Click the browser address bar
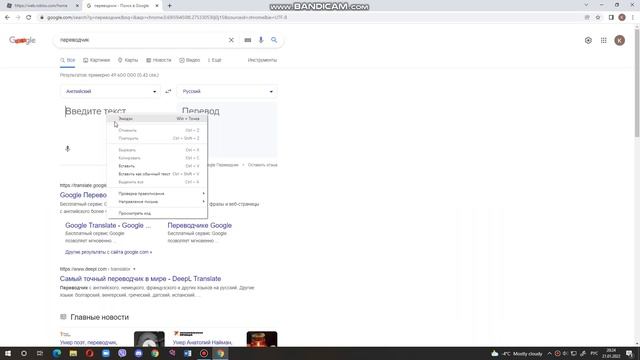 (310, 18)
